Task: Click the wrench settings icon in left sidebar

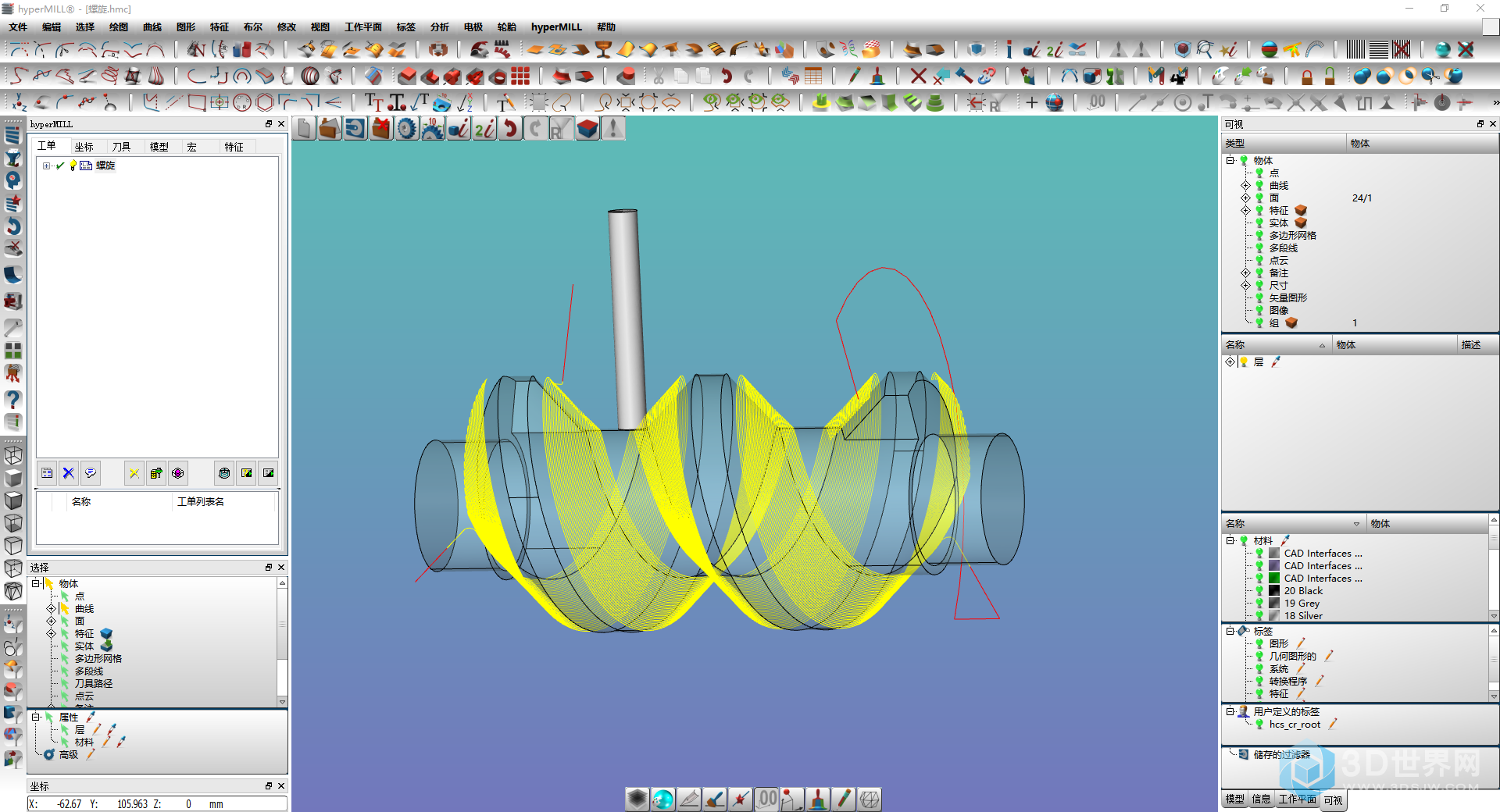Action: (x=13, y=328)
